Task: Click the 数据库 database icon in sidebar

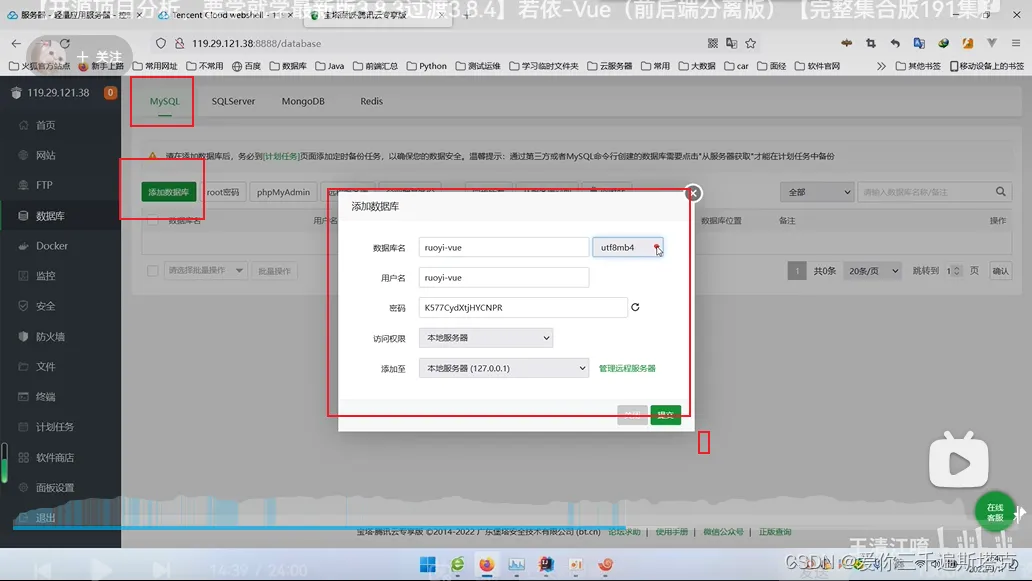Action: [24, 216]
